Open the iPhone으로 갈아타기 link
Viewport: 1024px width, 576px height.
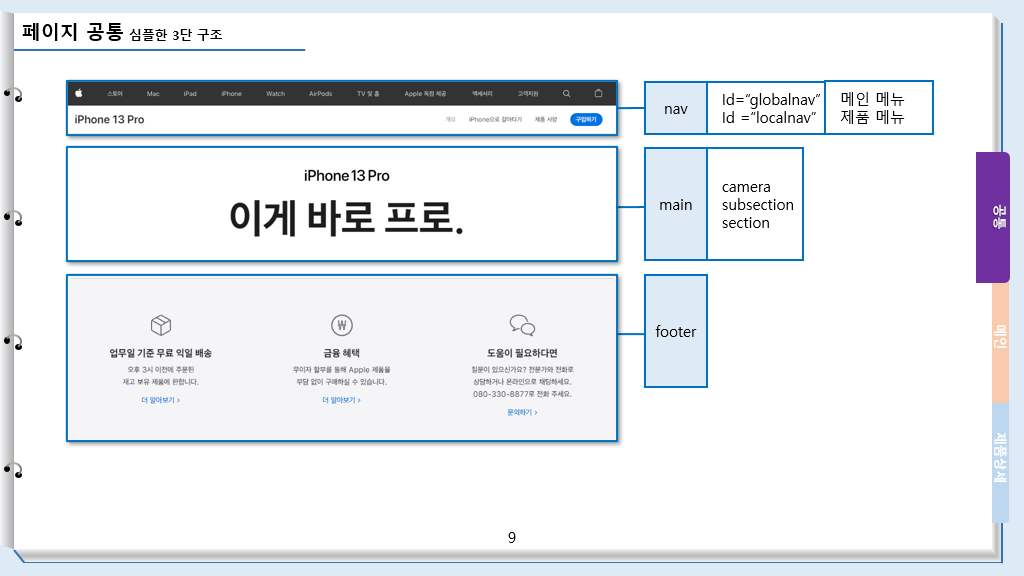click(495, 120)
